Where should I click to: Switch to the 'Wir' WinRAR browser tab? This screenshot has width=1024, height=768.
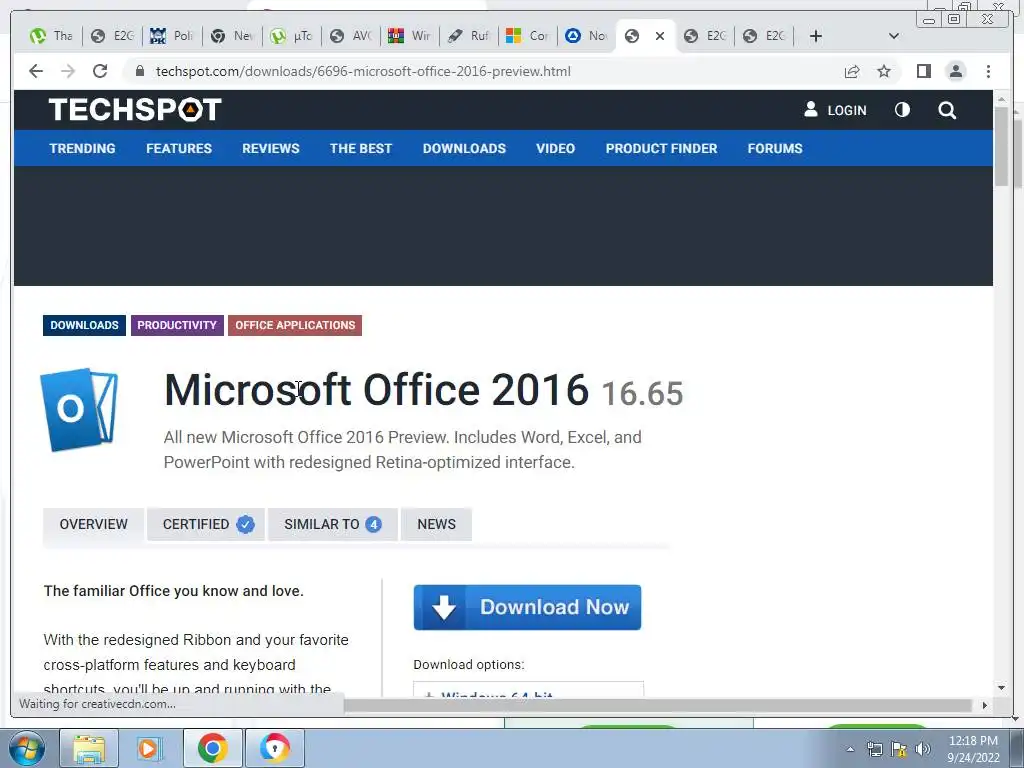click(409, 36)
